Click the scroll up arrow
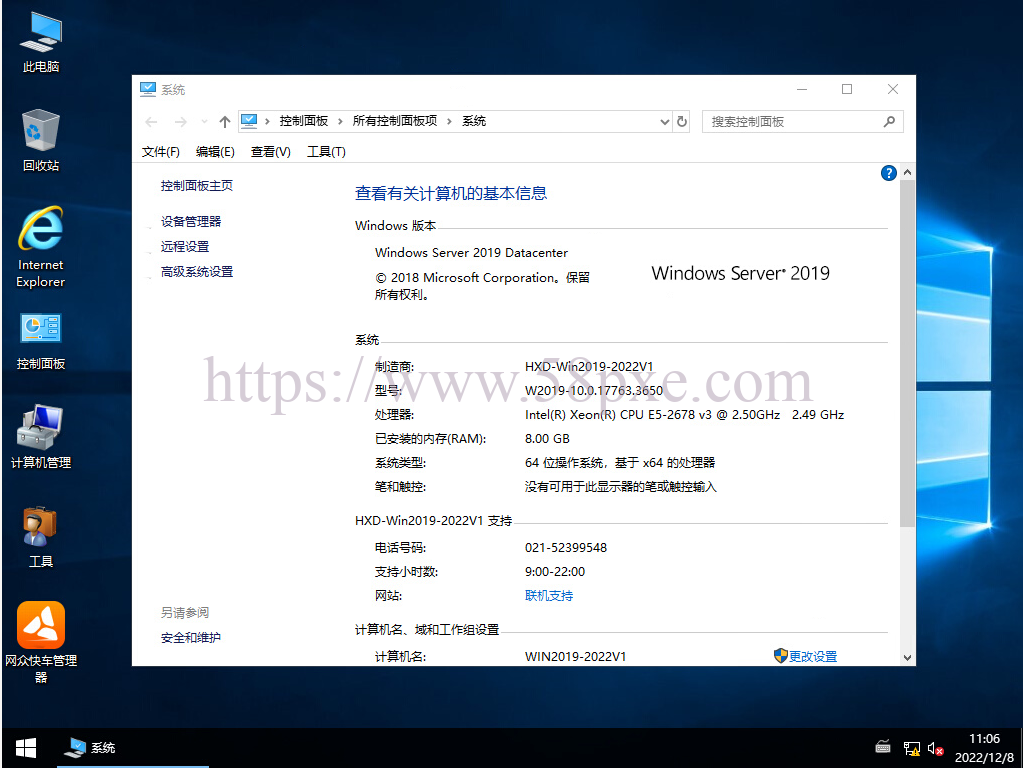 point(907,172)
